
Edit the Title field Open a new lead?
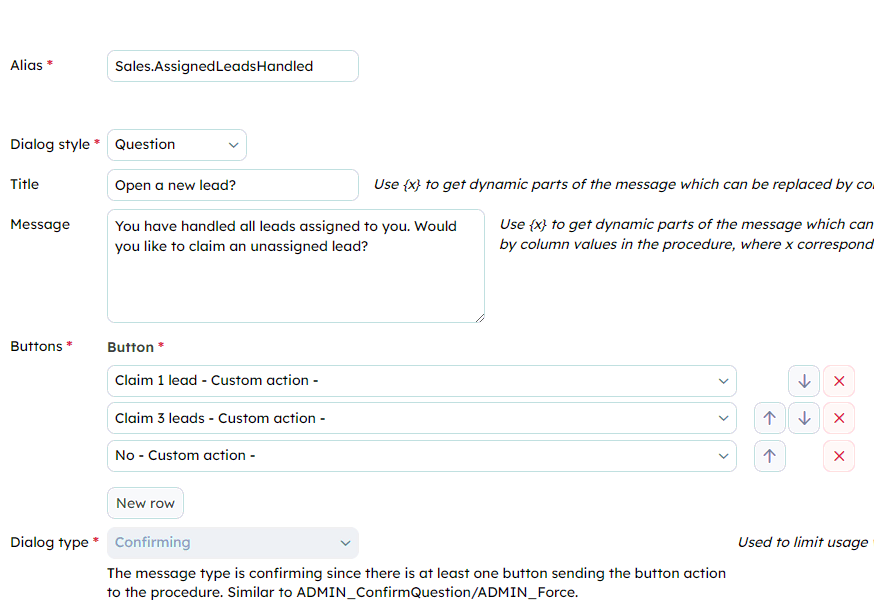tap(233, 185)
